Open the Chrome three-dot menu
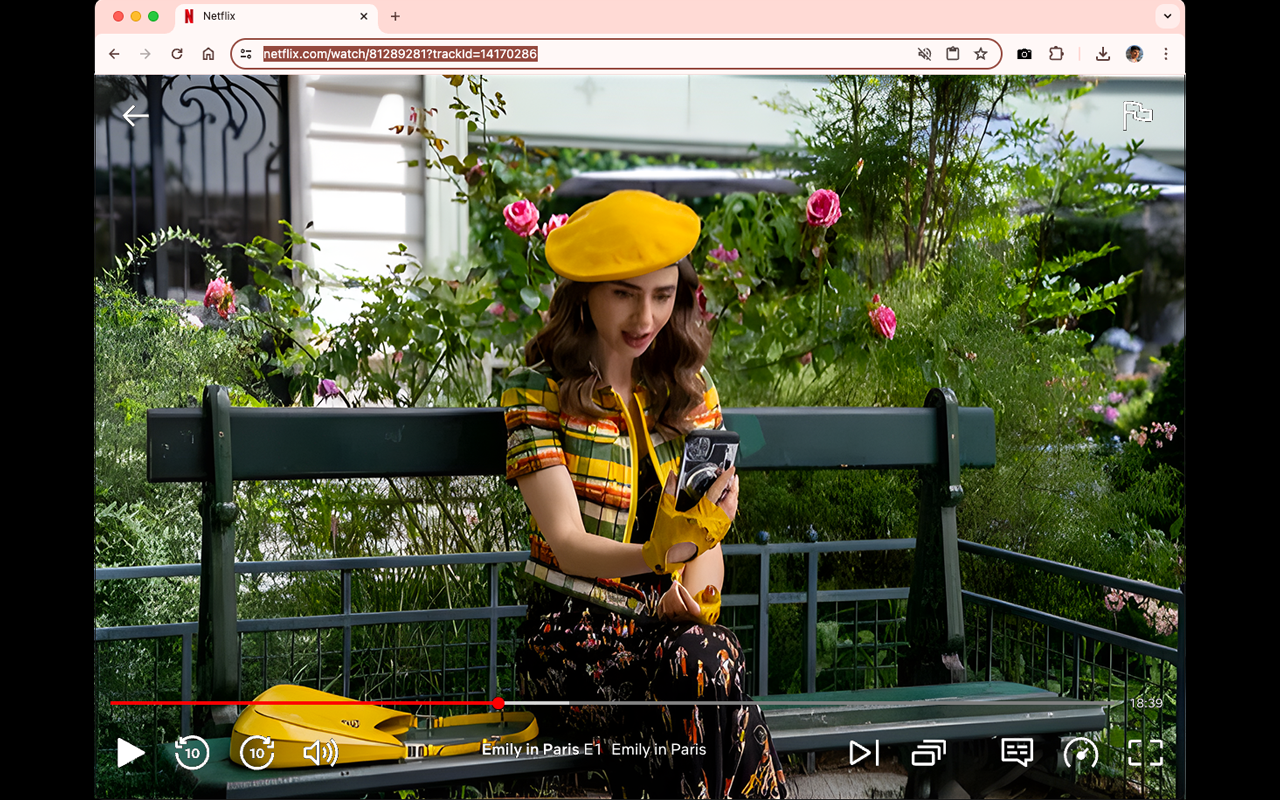Image resolution: width=1280 pixels, height=800 pixels. 1166,54
